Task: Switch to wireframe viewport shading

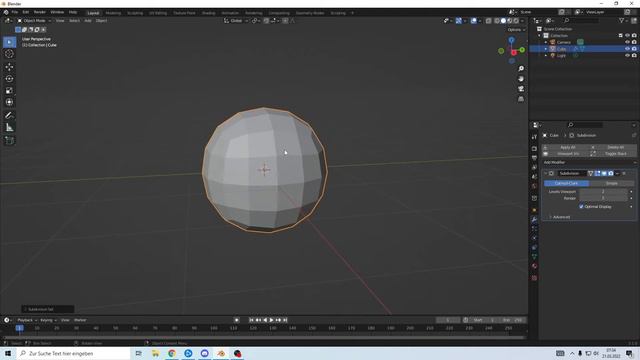Action: pyautogui.click(x=497, y=21)
